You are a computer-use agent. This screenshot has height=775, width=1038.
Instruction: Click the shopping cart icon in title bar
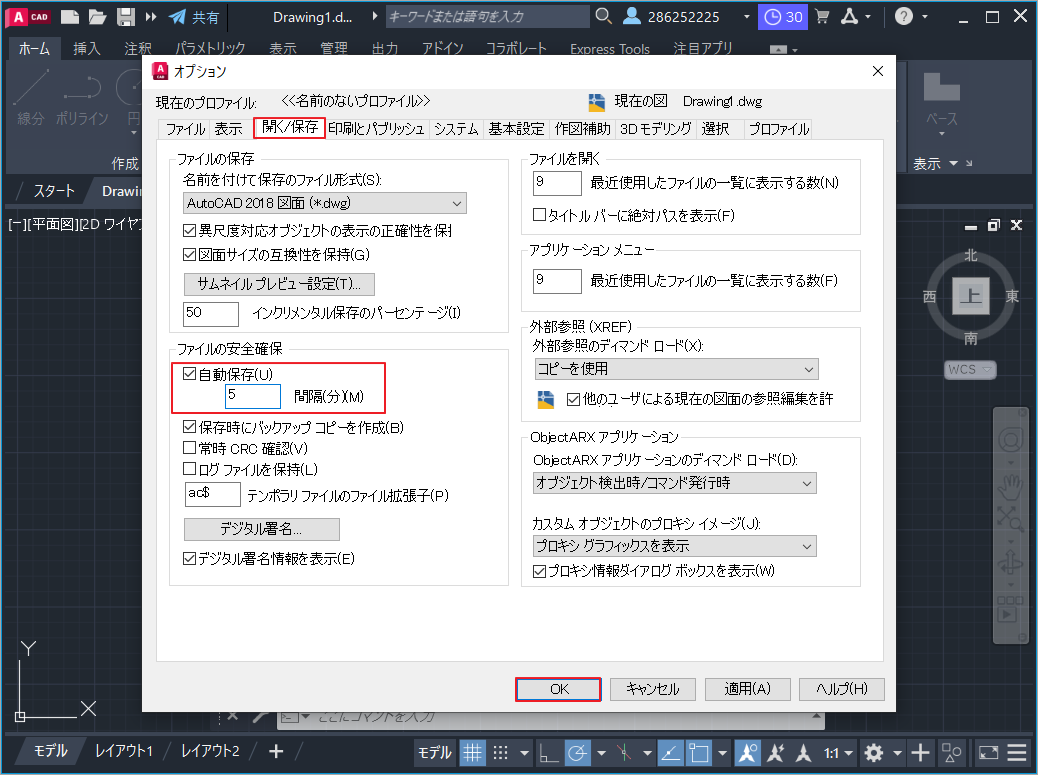point(823,17)
